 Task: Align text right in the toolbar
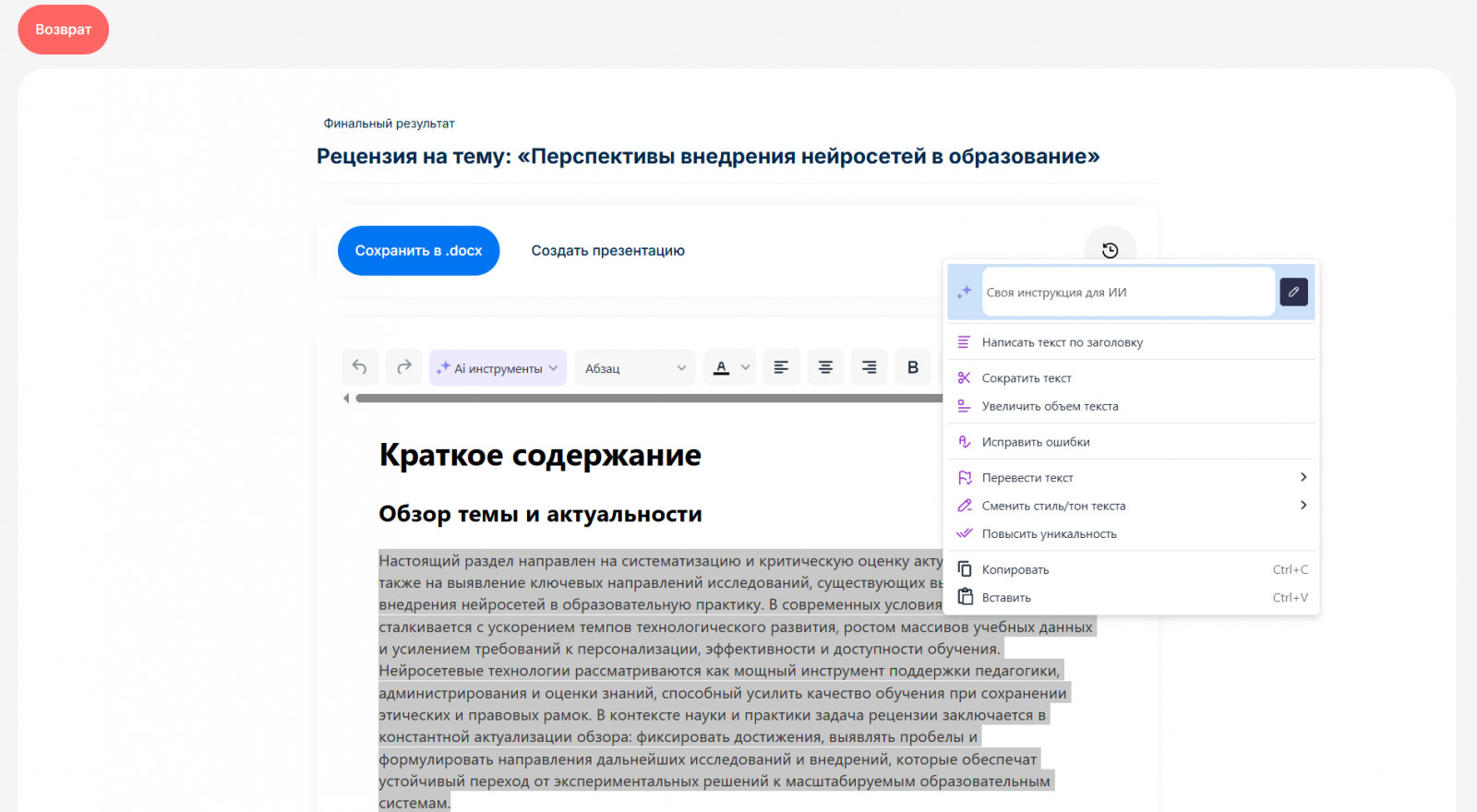point(869,367)
